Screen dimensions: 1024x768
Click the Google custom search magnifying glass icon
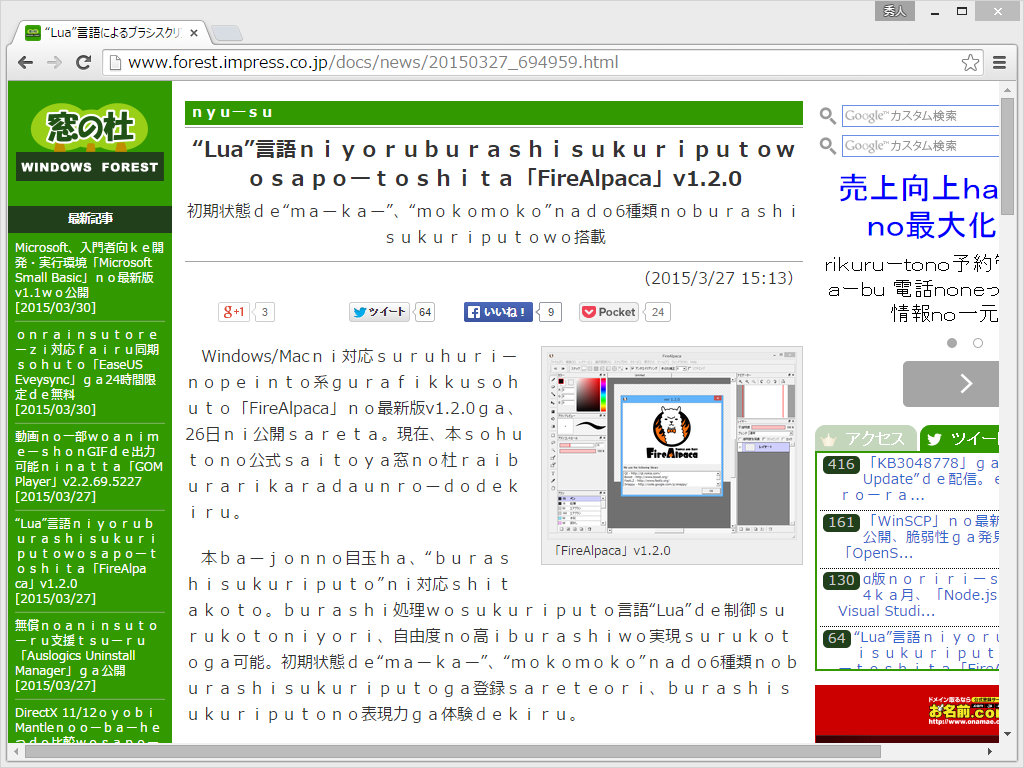coord(826,116)
